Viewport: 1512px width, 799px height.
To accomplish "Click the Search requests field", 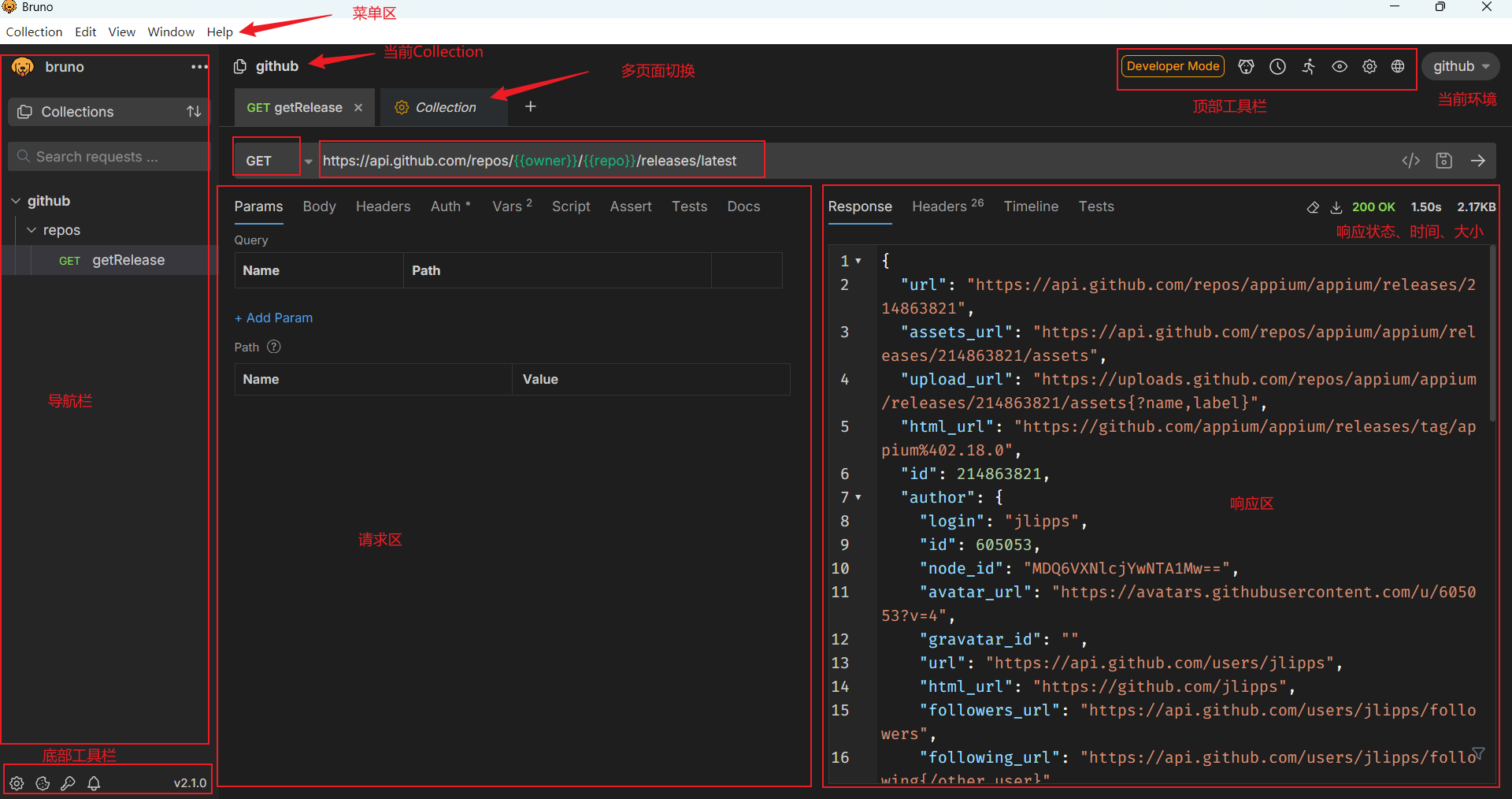I will [109, 157].
